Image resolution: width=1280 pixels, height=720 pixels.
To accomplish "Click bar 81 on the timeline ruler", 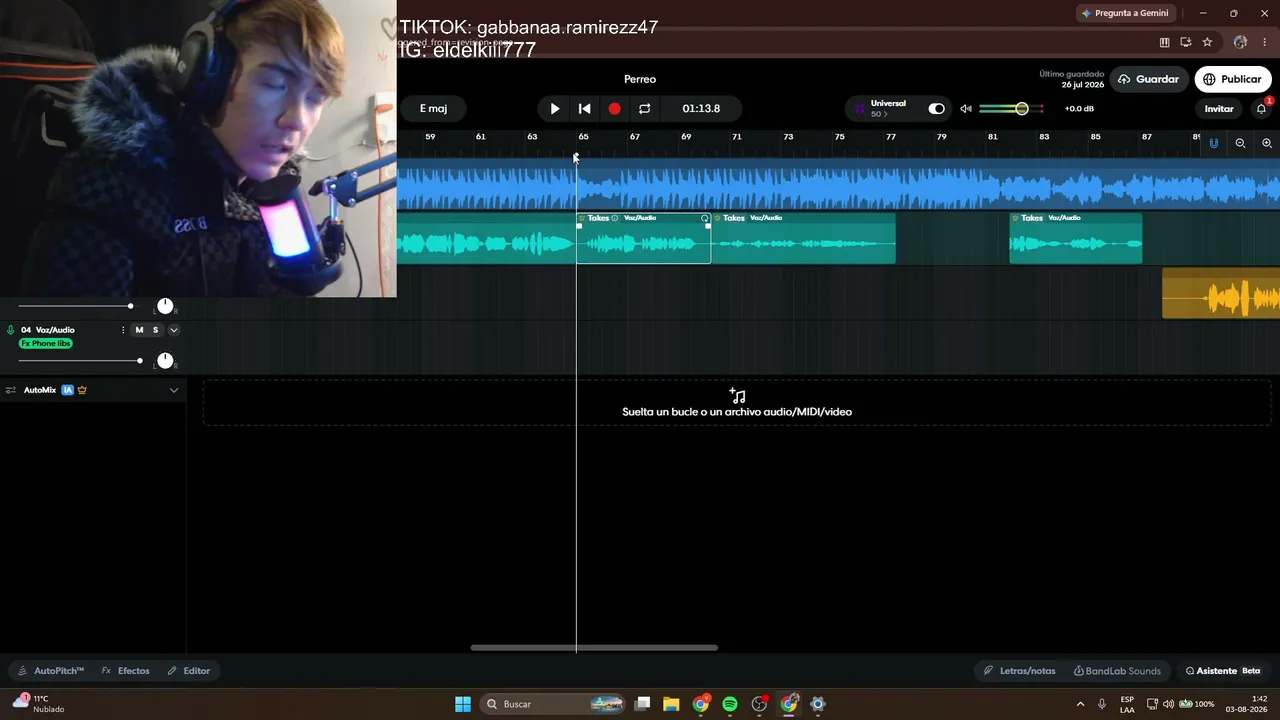I will point(992,137).
